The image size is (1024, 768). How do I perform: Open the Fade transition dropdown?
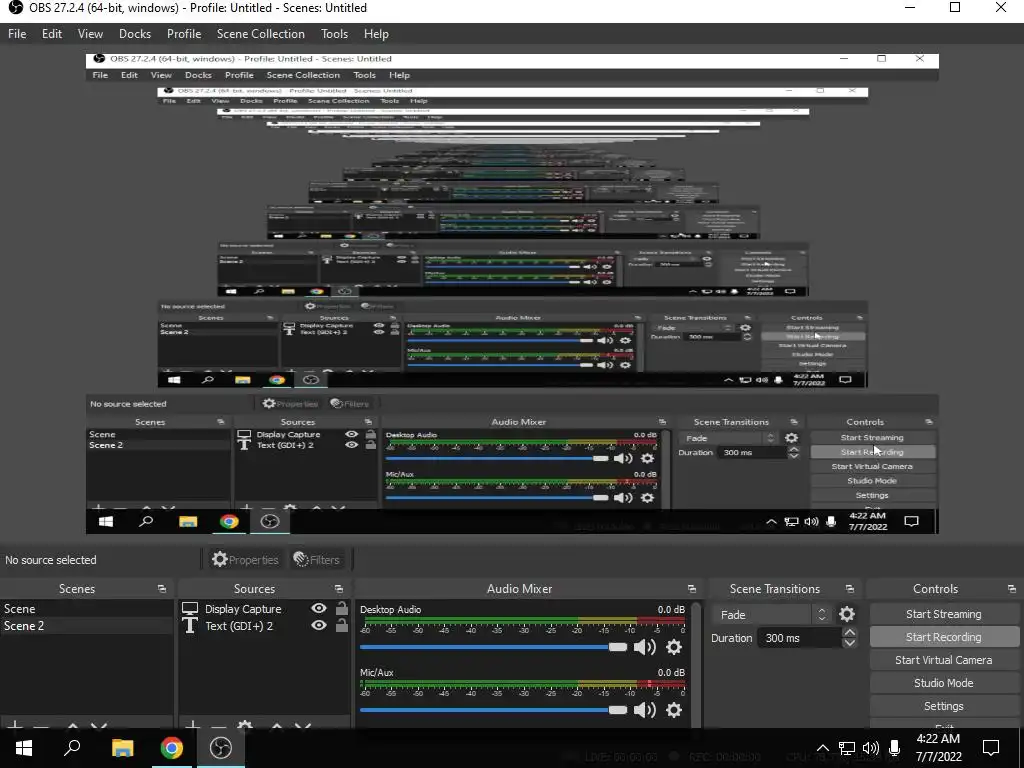point(772,615)
